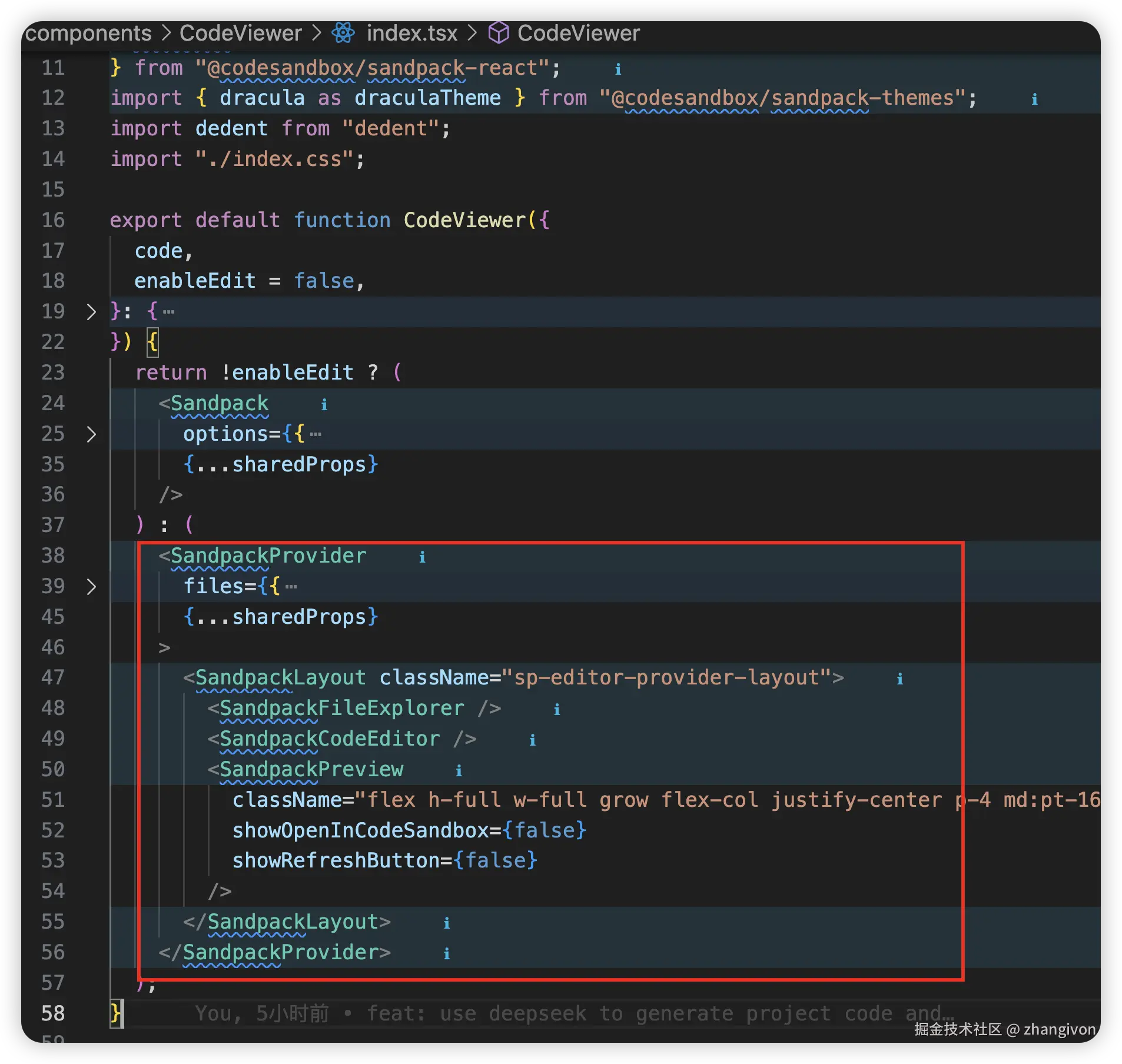This screenshot has height=1064, width=1122.
Task: Click the {...sharedProps} spread on line 45
Action: click(280, 617)
